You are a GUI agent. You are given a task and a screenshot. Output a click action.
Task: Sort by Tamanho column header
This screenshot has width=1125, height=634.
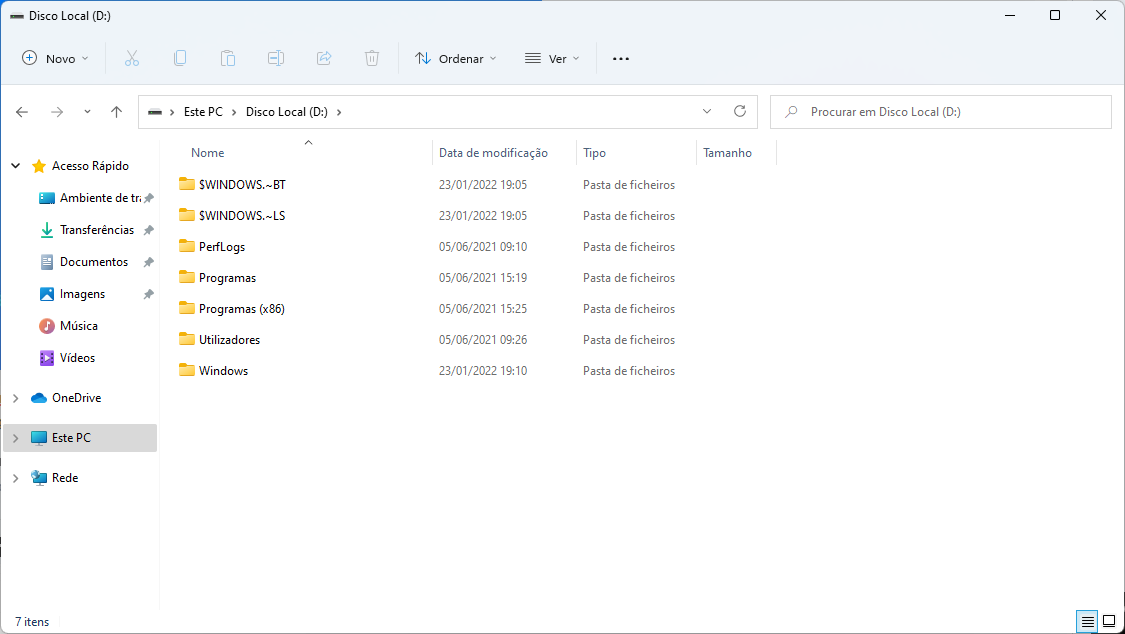click(728, 153)
